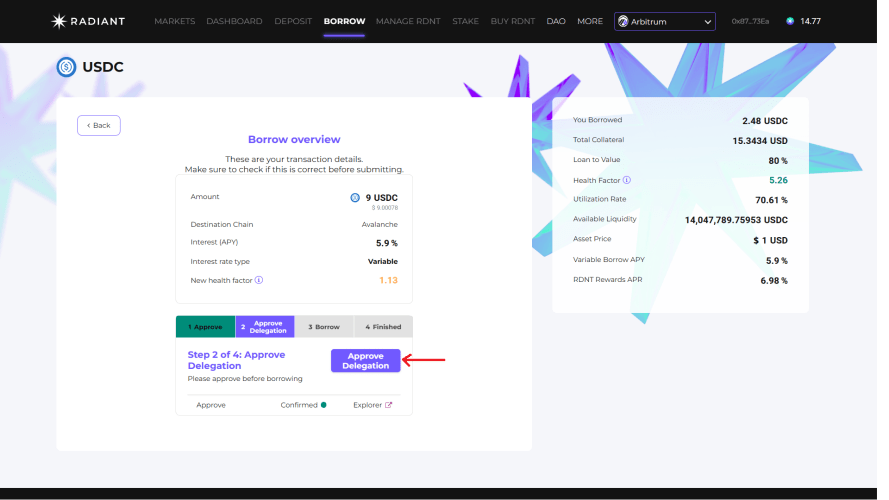The image size is (889, 500).
Task: Click the Interest (APY) 5.9 % value
Action: (387, 243)
